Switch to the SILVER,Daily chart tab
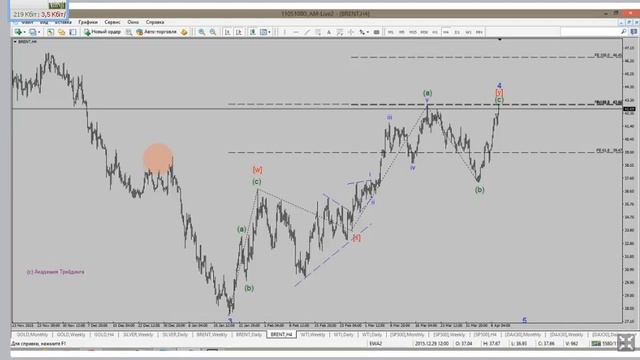This screenshot has width=640, height=360. (x=176, y=335)
